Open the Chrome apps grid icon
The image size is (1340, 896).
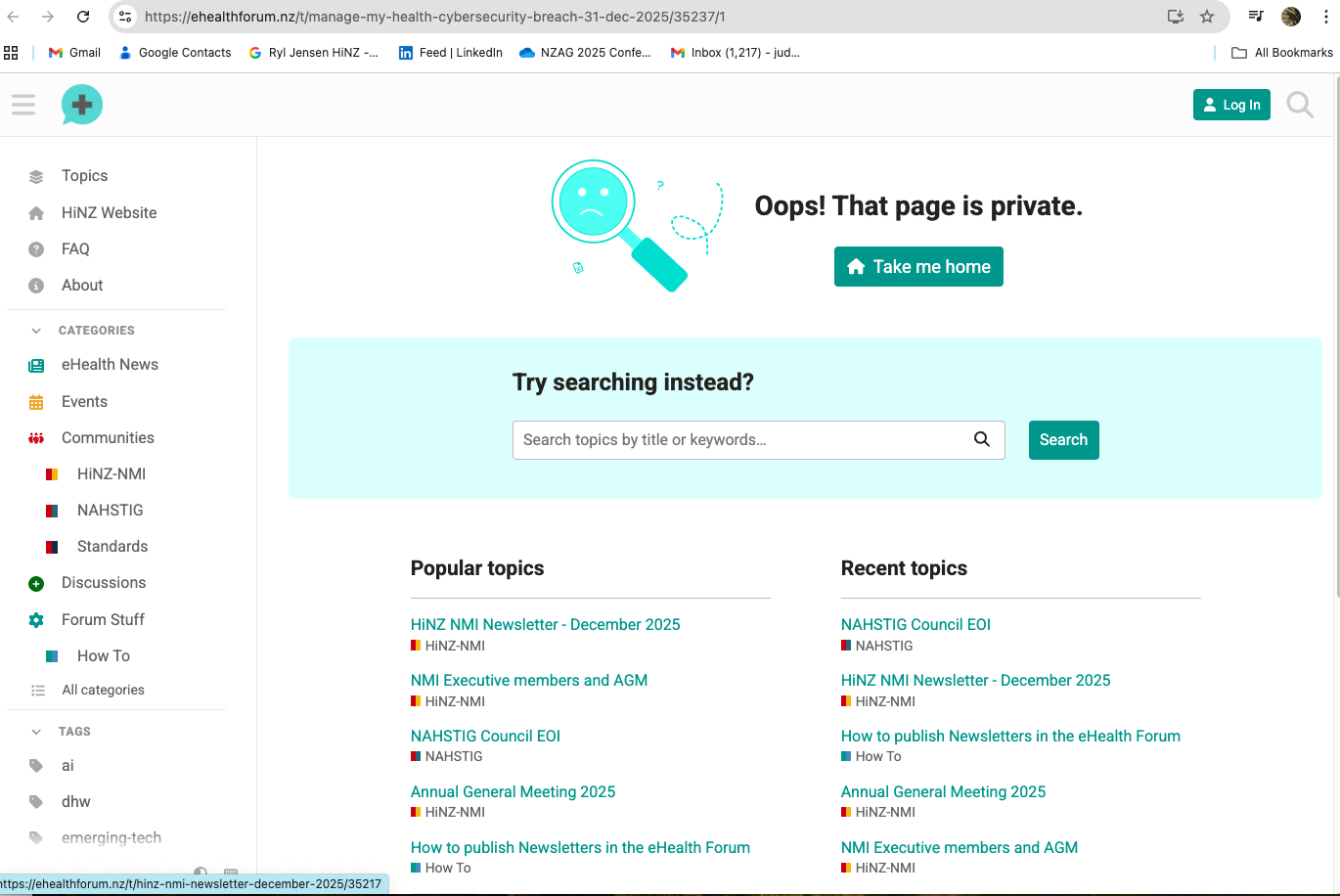(12, 53)
